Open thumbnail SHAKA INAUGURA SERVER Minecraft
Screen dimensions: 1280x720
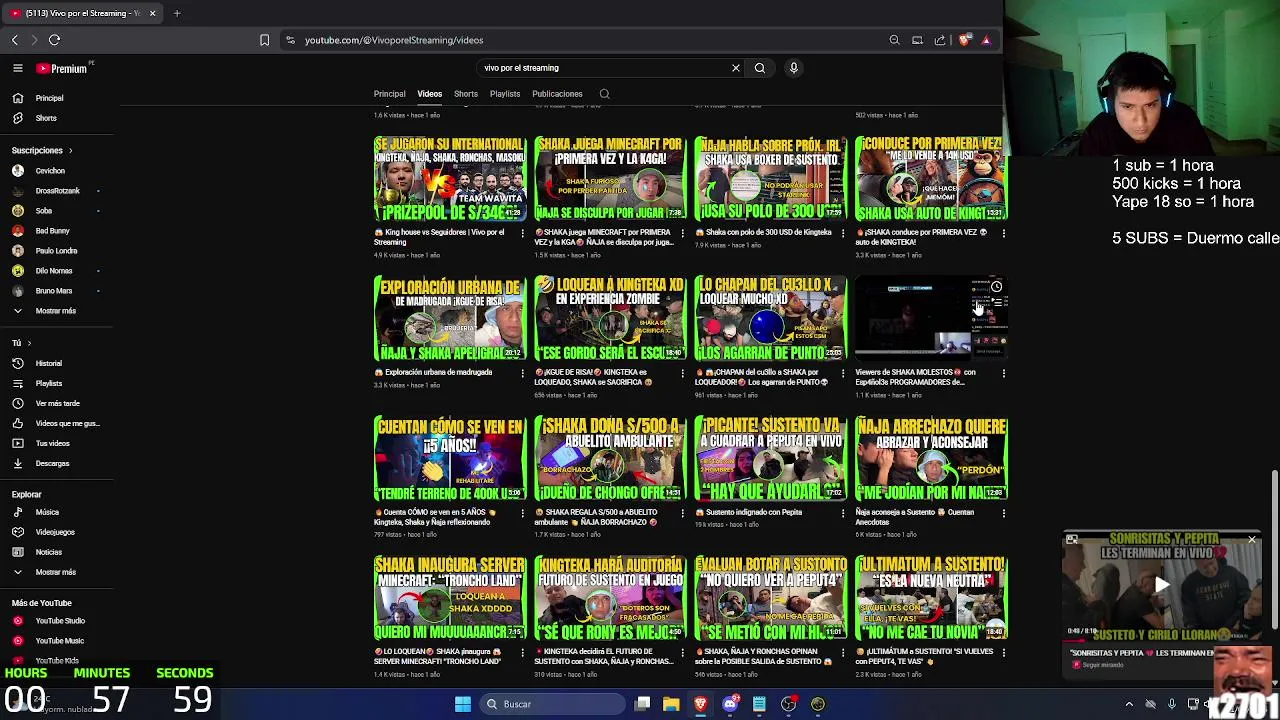pyautogui.click(x=450, y=599)
